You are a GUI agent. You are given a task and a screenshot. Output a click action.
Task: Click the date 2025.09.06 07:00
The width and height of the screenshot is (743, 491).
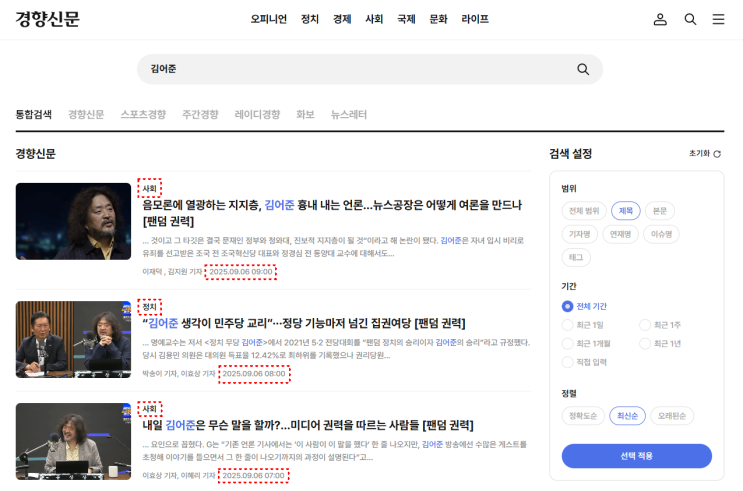click(254, 475)
